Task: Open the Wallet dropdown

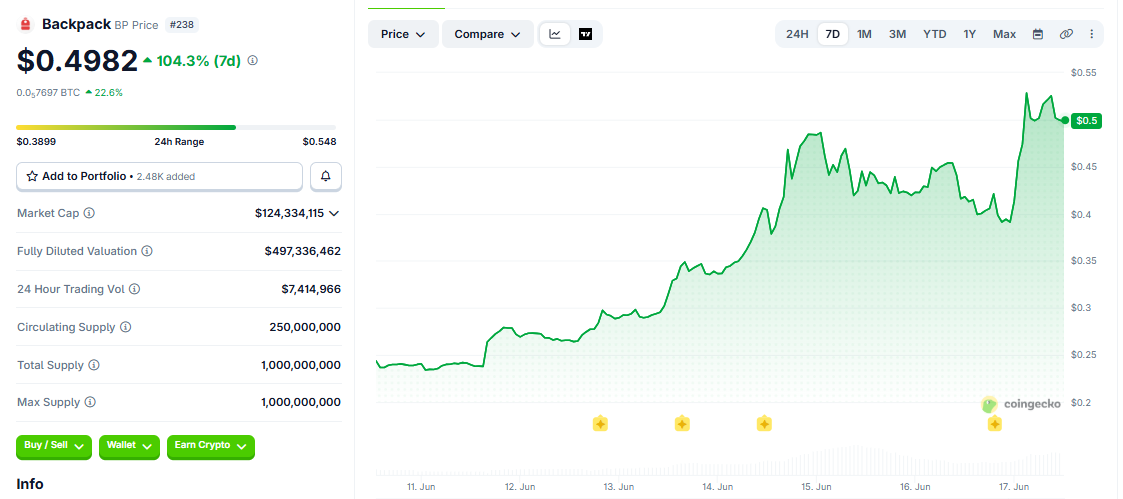Action: 129,446
